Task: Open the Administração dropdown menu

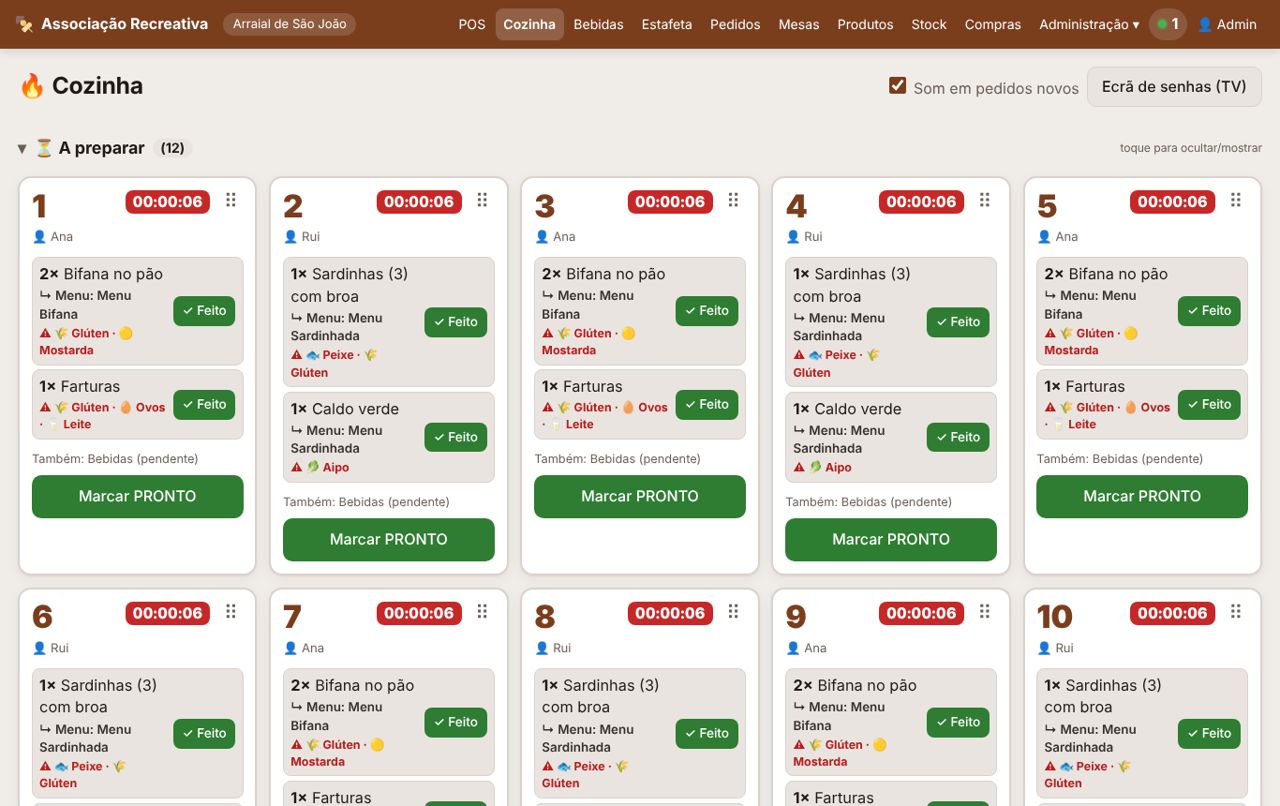Action: [1089, 24]
